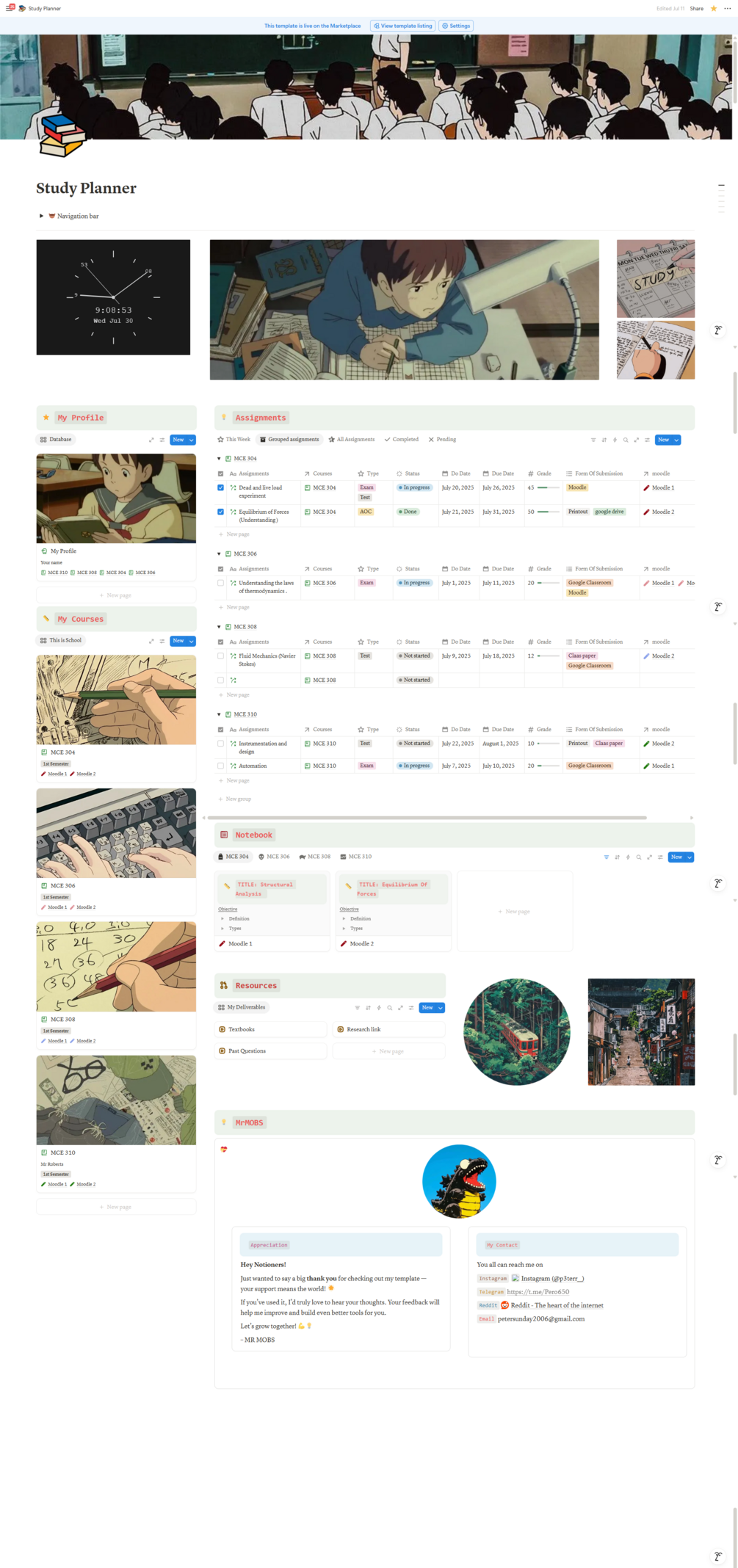Click the Resources heading icon
Viewport: 738px width, 1568px height.
[224, 985]
